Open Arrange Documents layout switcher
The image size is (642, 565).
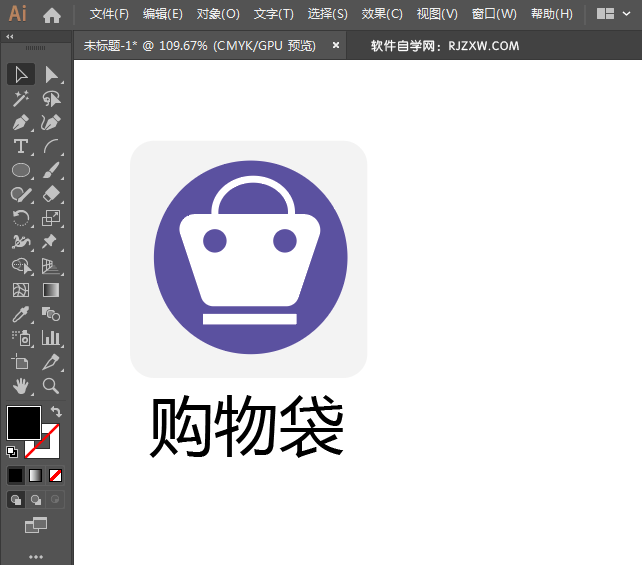click(605, 14)
